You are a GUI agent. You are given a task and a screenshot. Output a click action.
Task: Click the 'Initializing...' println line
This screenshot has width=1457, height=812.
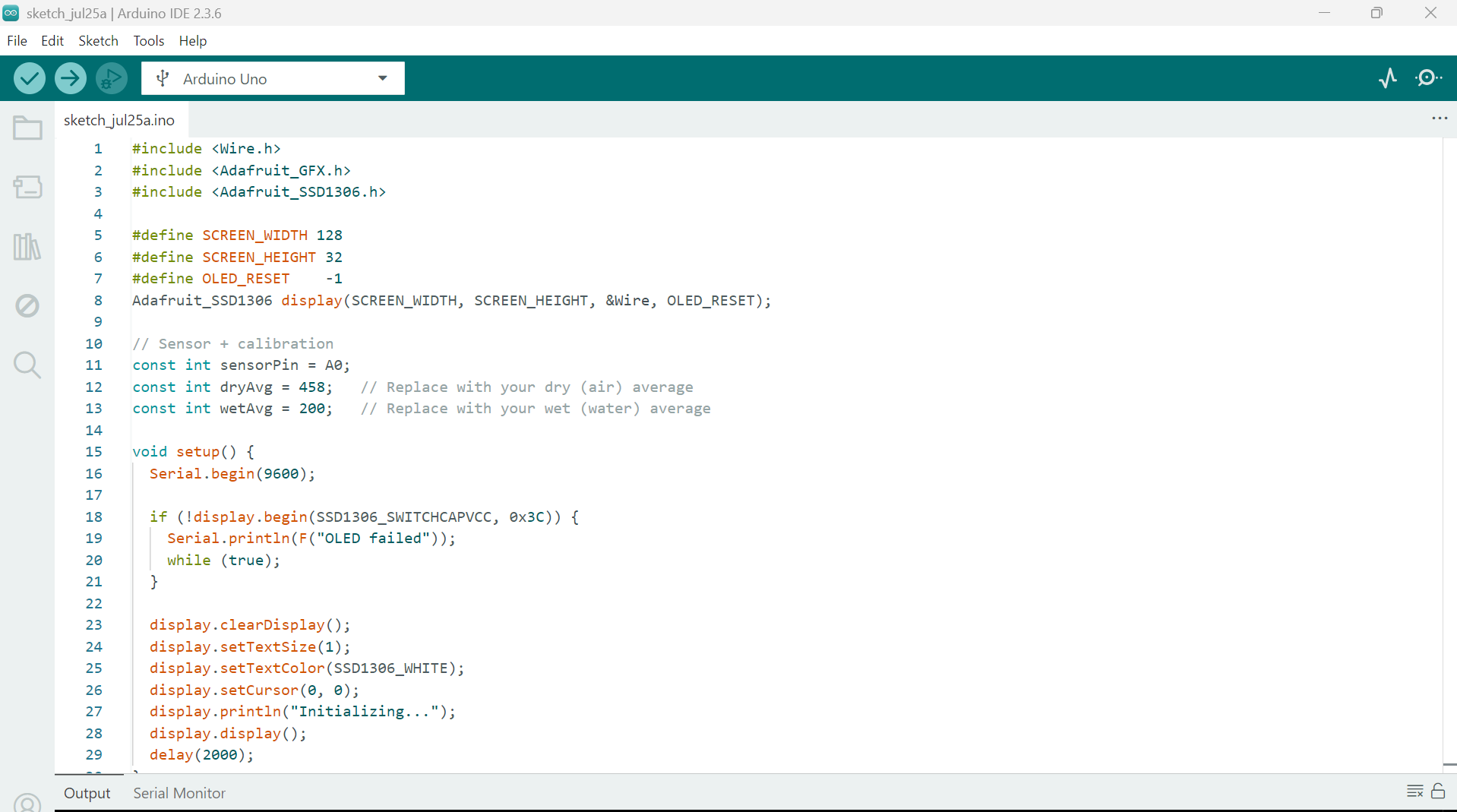[302, 712]
